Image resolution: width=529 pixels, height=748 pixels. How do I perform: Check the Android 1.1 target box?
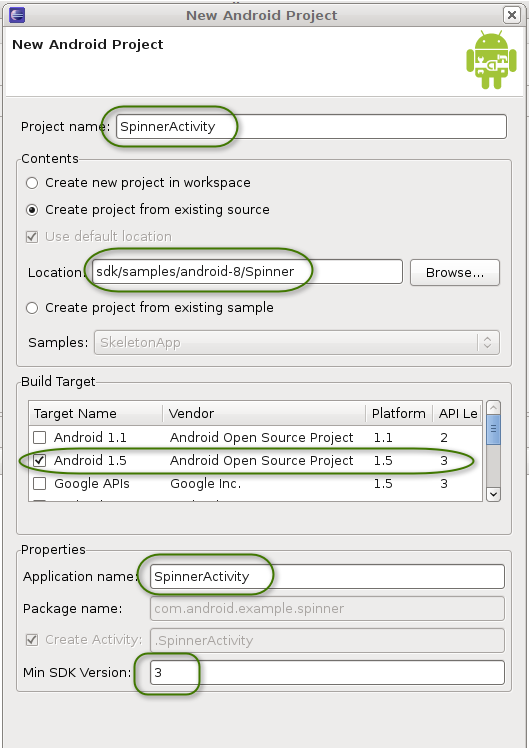(40, 437)
